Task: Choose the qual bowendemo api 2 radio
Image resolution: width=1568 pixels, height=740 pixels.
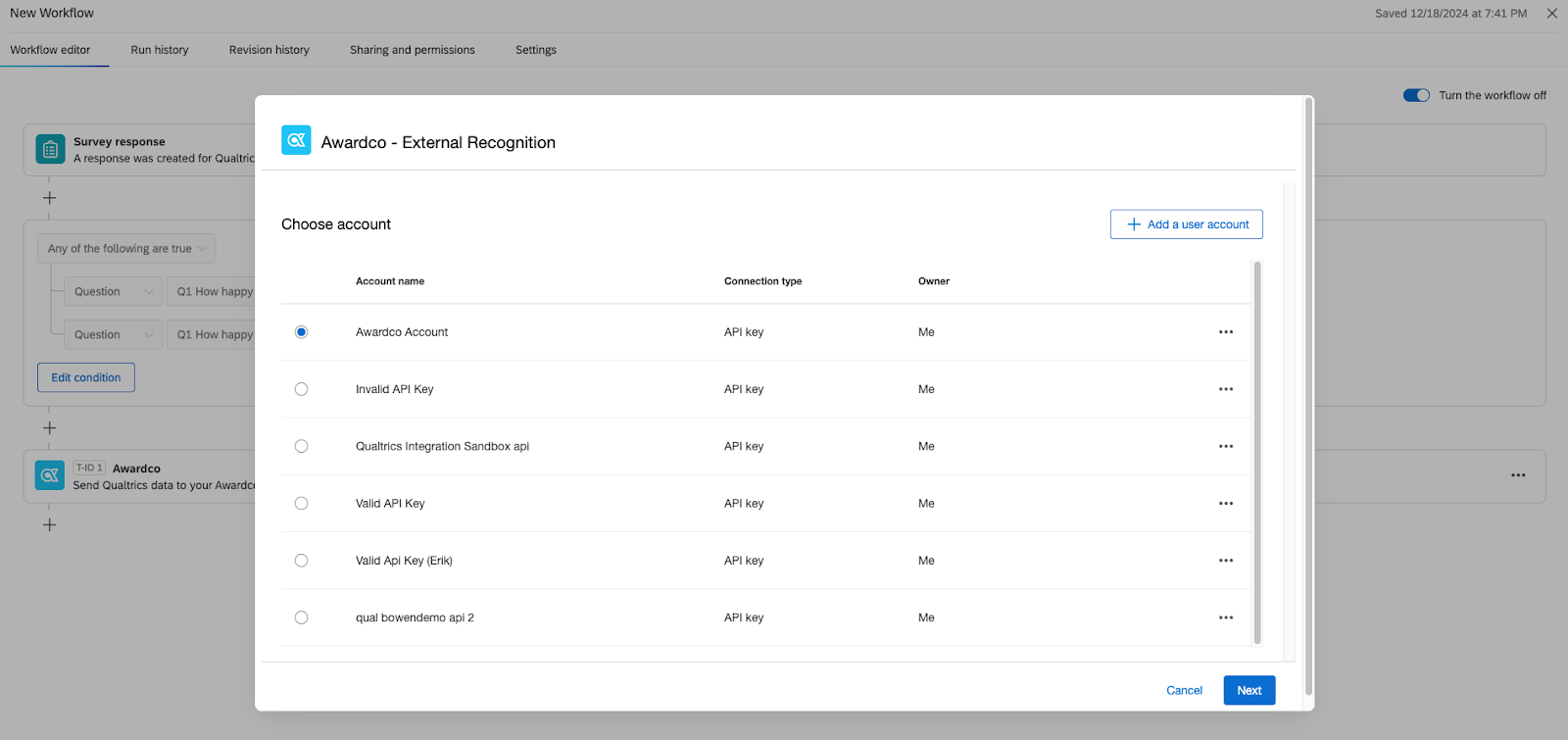Action: coord(301,617)
